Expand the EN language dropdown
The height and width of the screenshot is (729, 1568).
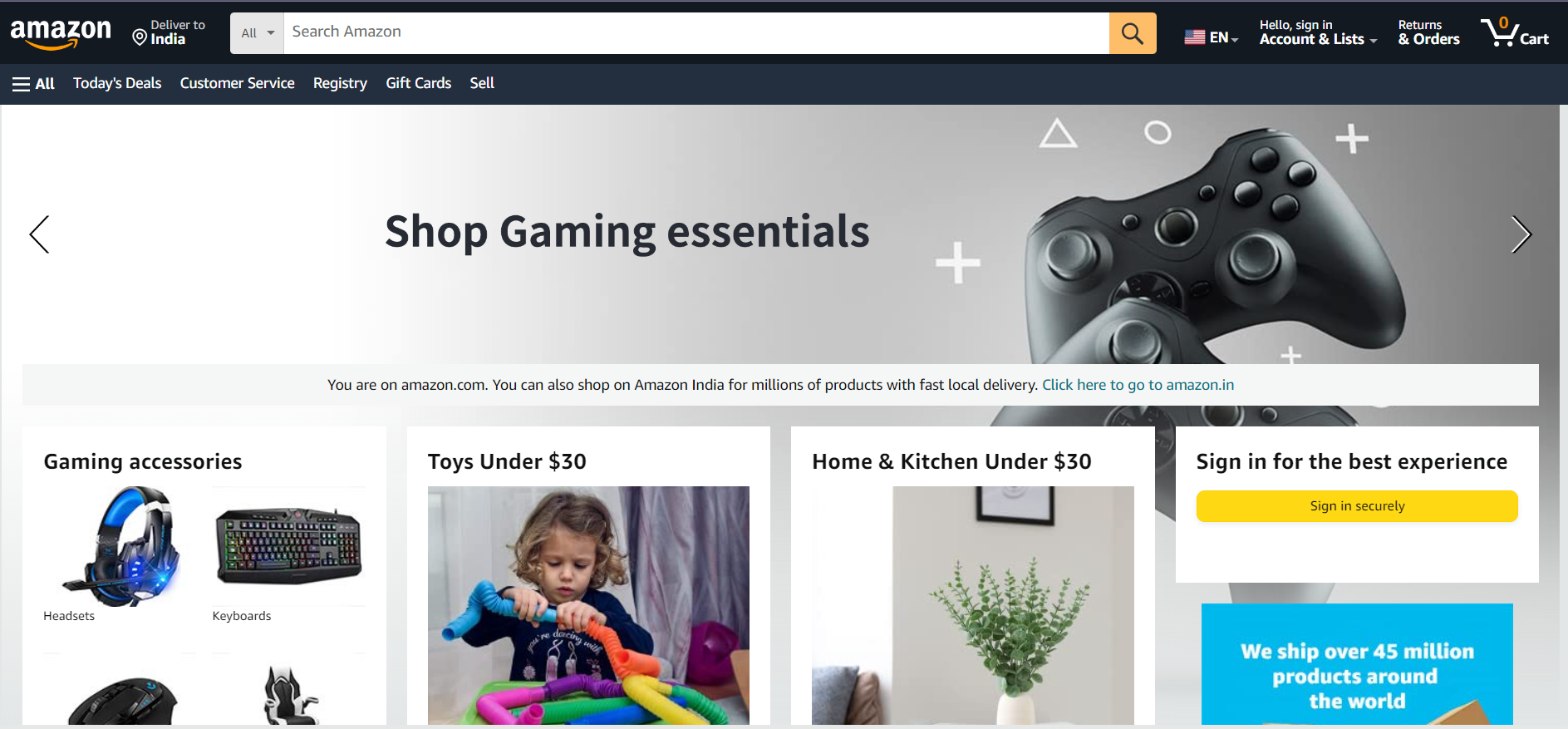pyautogui.click(x=1224, y=37)
